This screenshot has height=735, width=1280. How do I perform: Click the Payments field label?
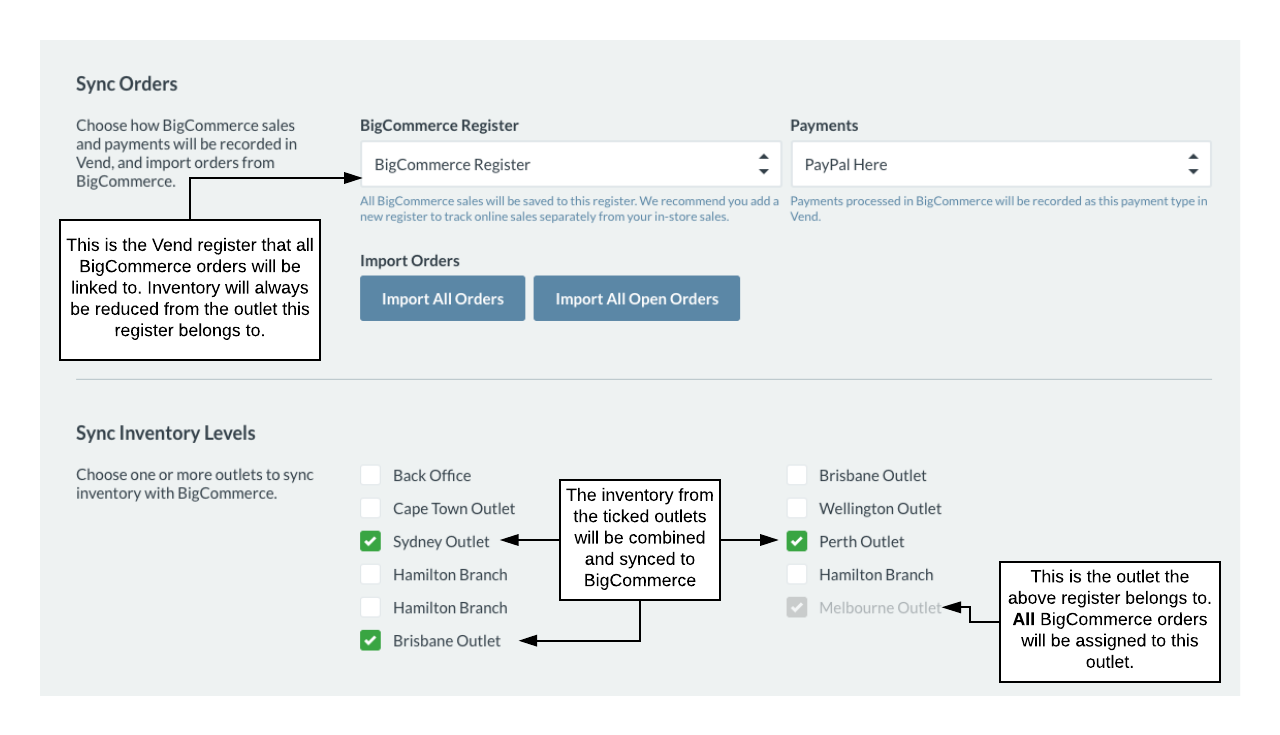click(x=824, y=125)
